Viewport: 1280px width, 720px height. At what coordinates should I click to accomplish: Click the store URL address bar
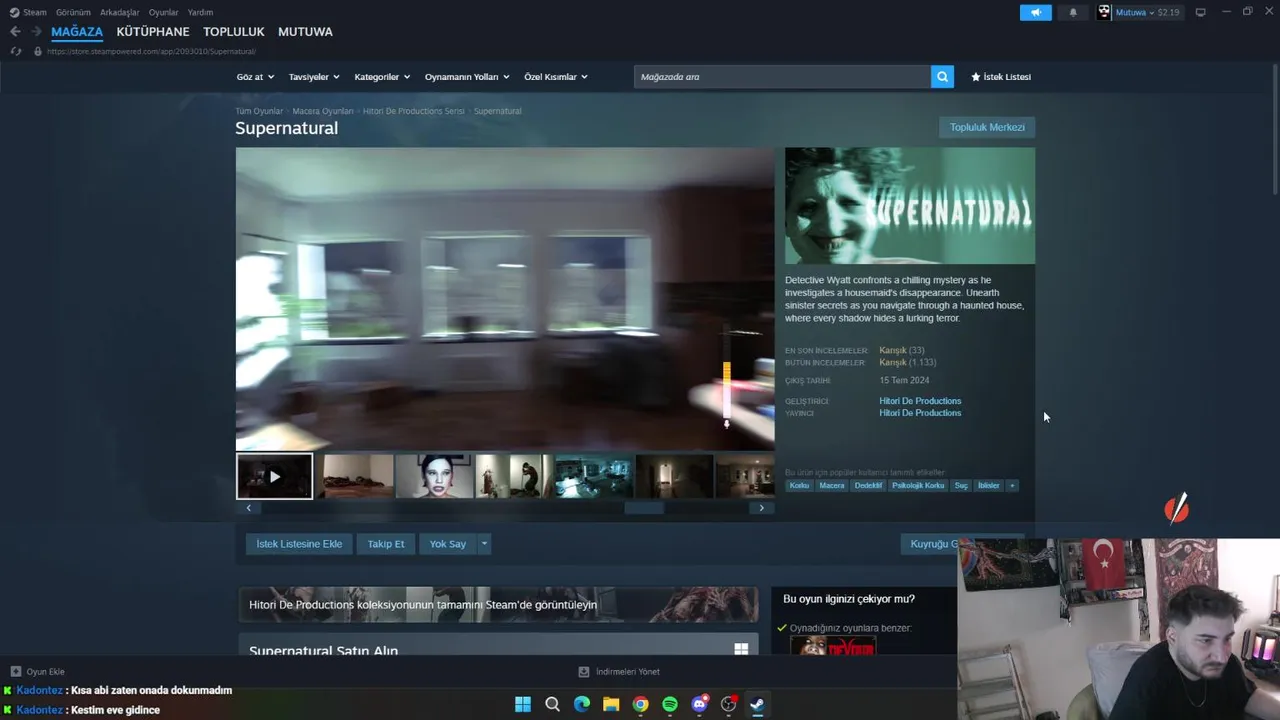(151, 51)
